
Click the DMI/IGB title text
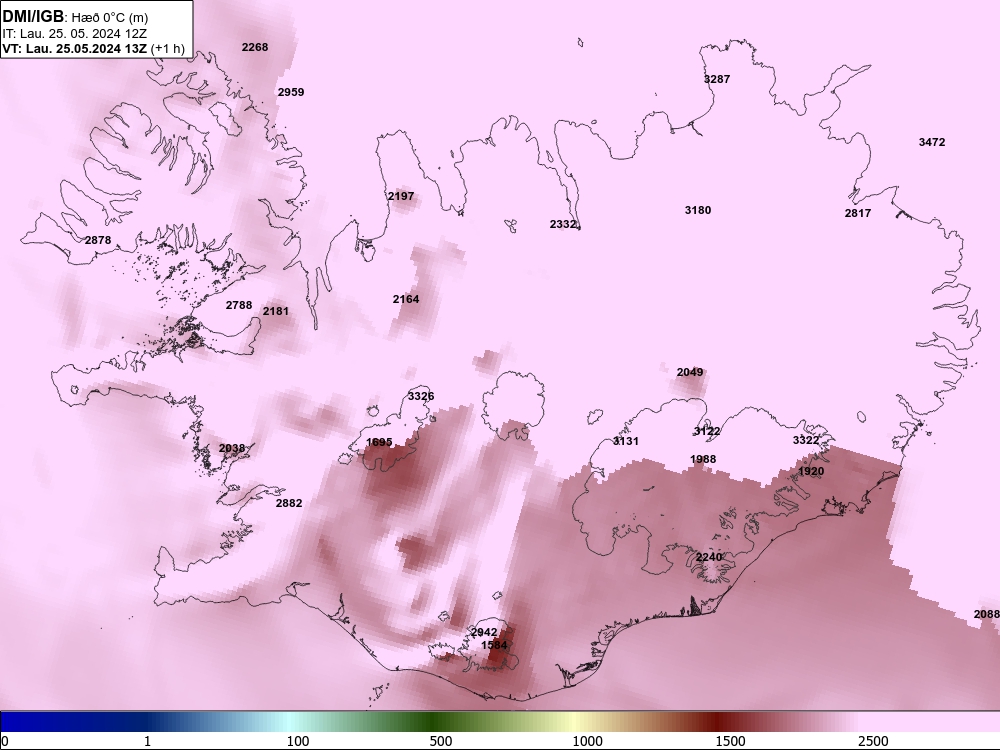33,16
